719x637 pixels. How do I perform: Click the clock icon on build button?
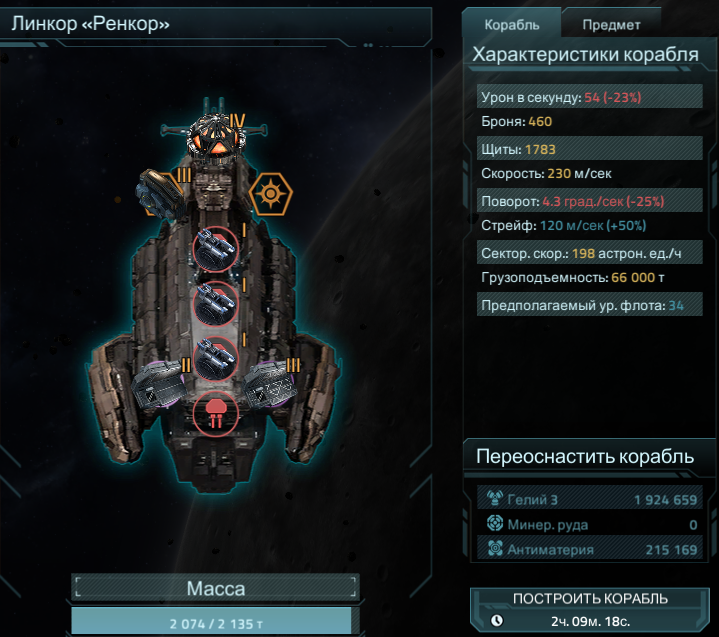(x=497, y=620)
